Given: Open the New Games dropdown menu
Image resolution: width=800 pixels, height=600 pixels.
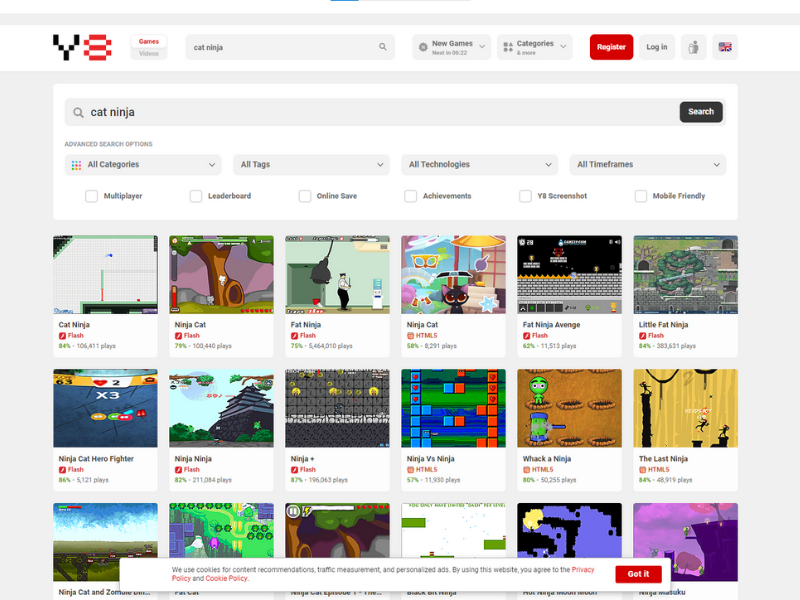Looking at the screenshot, I should [452, 47].
